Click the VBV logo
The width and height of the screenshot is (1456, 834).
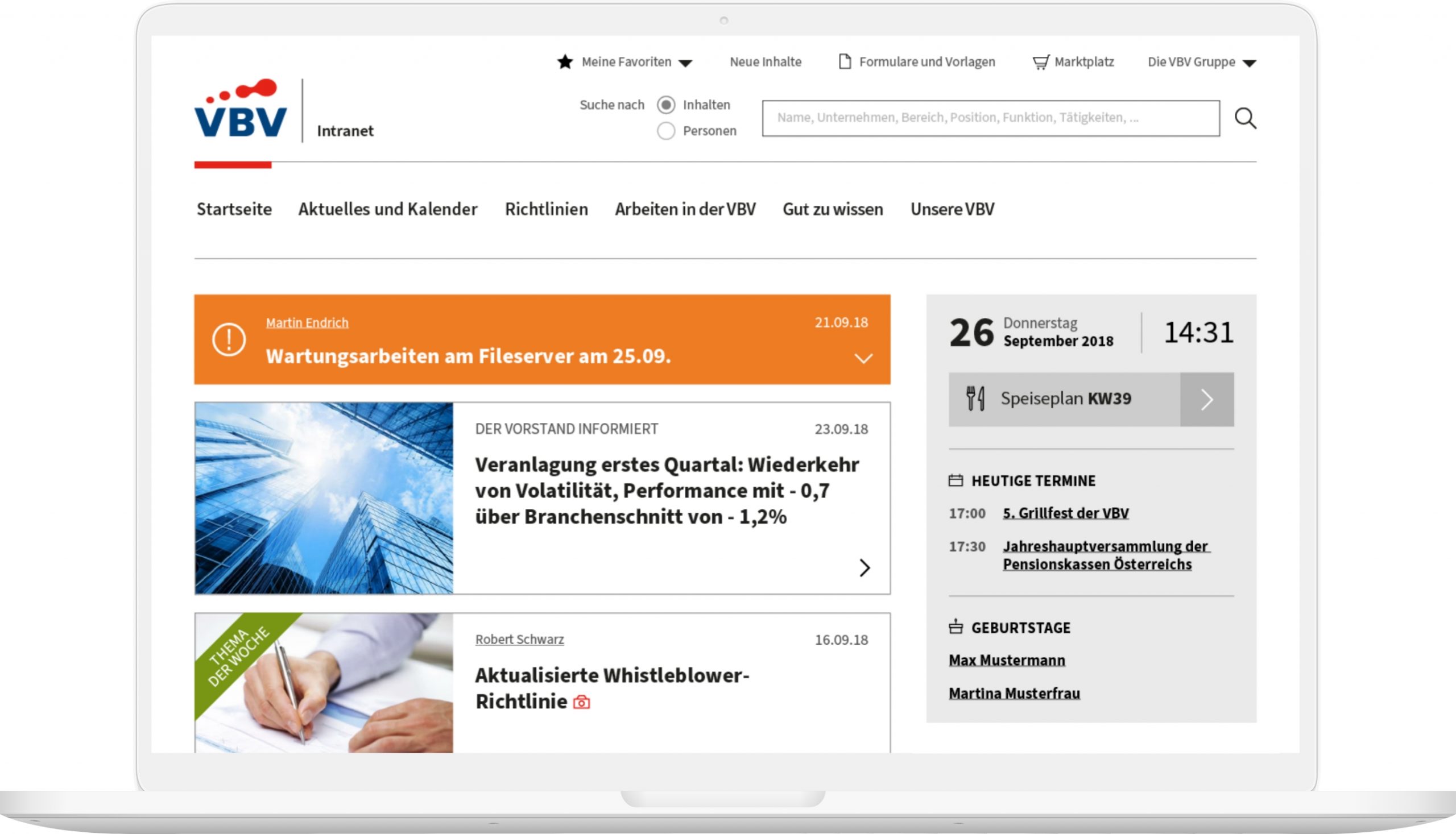(241, 109)
